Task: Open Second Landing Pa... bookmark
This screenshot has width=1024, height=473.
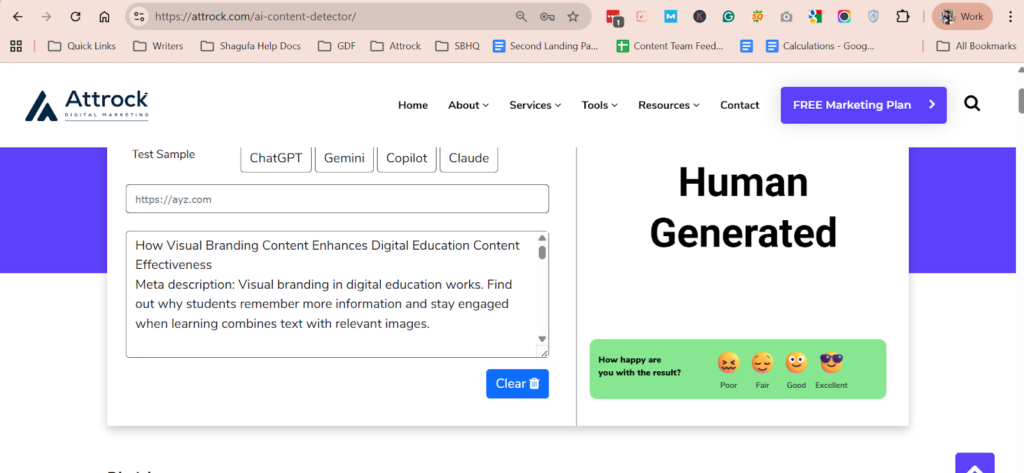Action: [545, 46]
